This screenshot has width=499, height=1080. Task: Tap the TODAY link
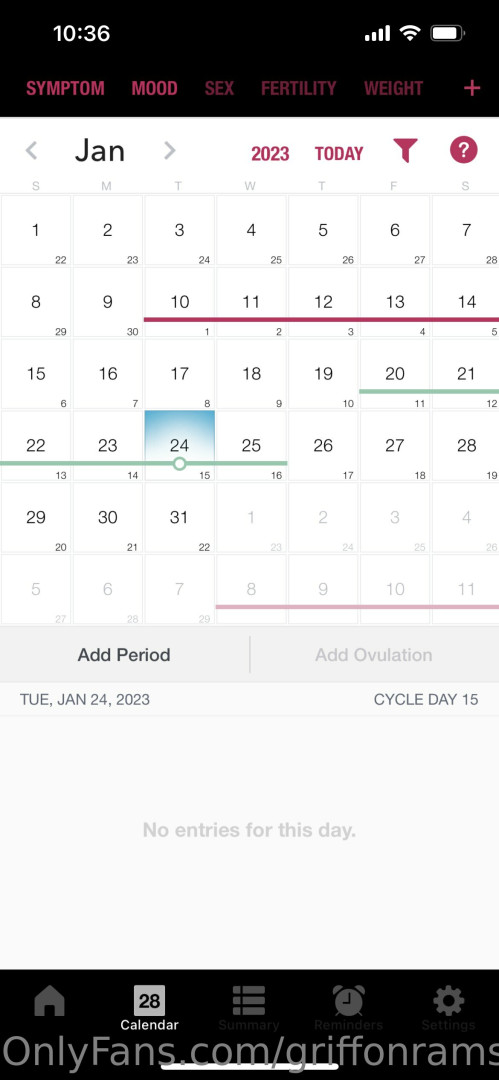[x=339, y=154]
